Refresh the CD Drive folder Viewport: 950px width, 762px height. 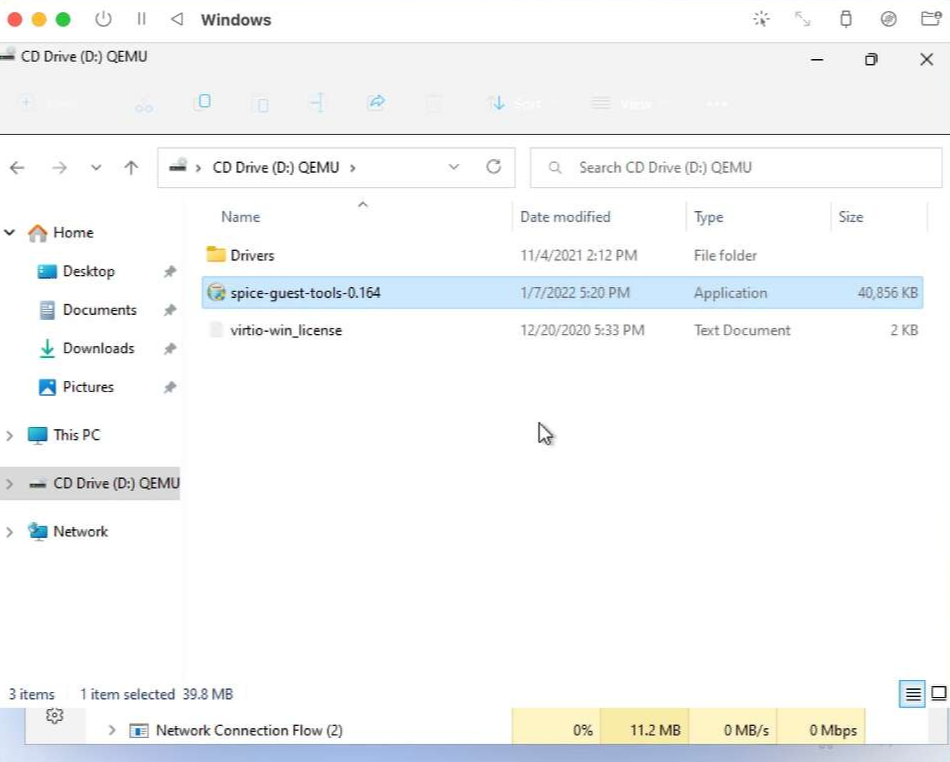(494, 167)
